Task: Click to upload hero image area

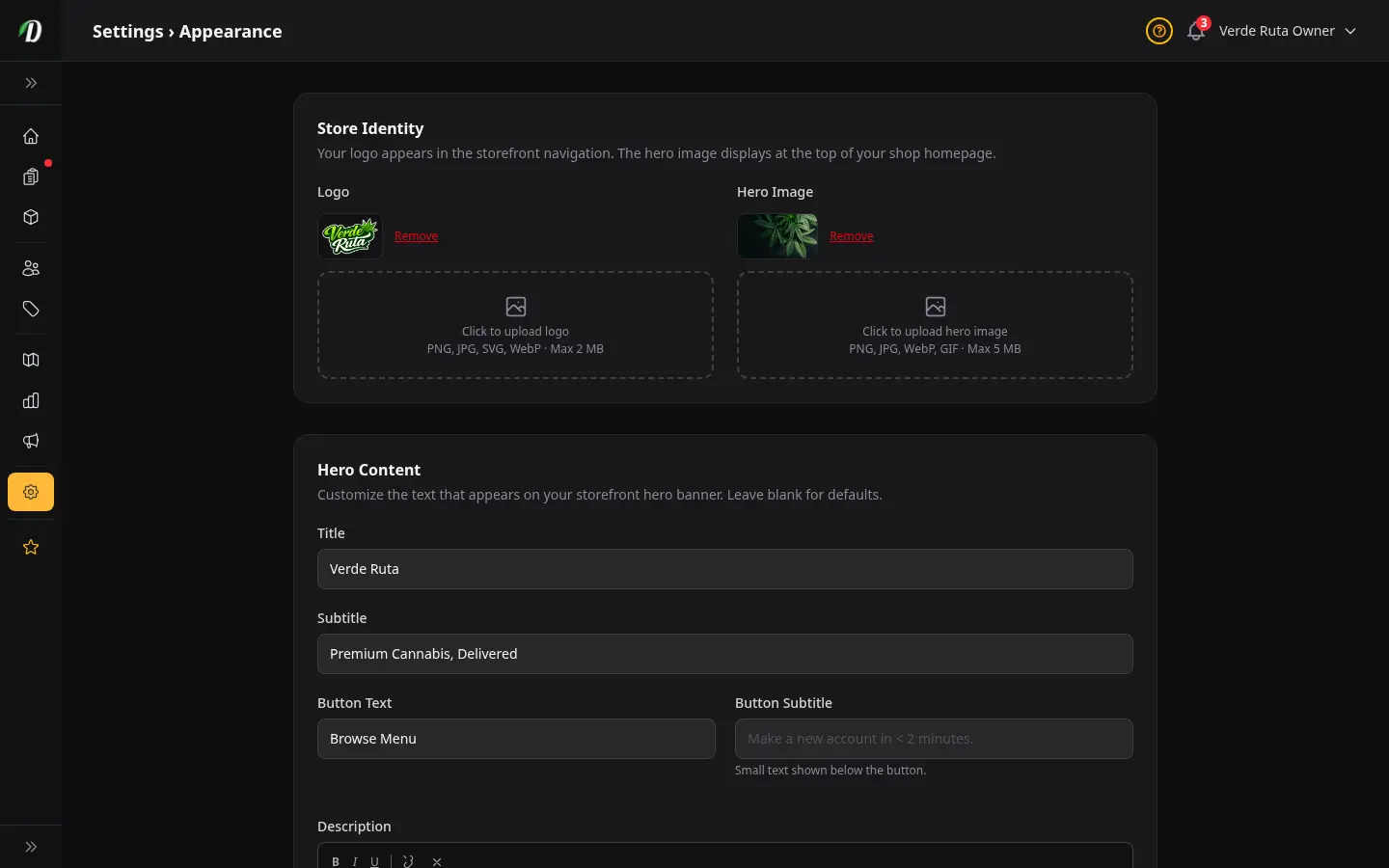Action: click(935, 325)
